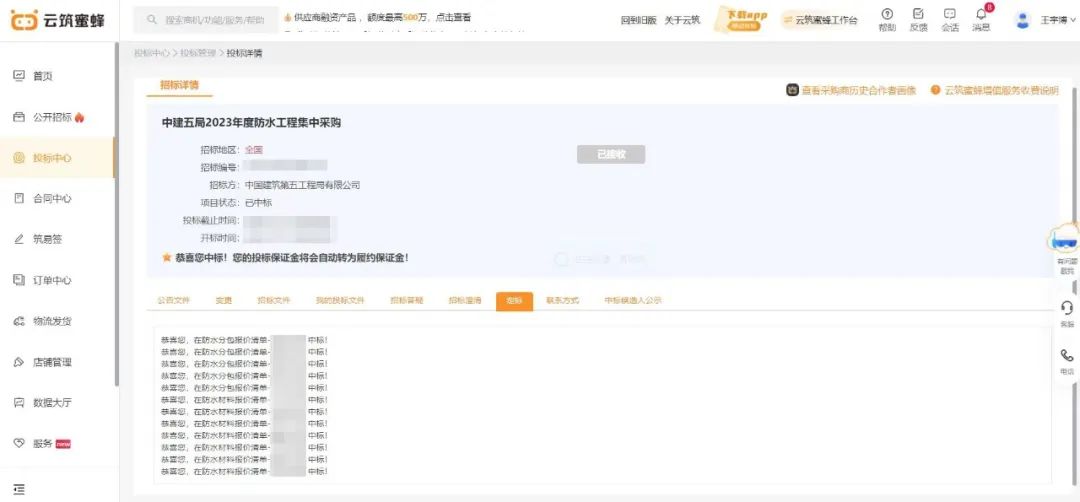Viewport: 1080px width, 502px height.
Task: Select the 招标详情 tab heading
Action: click(180, 85)
